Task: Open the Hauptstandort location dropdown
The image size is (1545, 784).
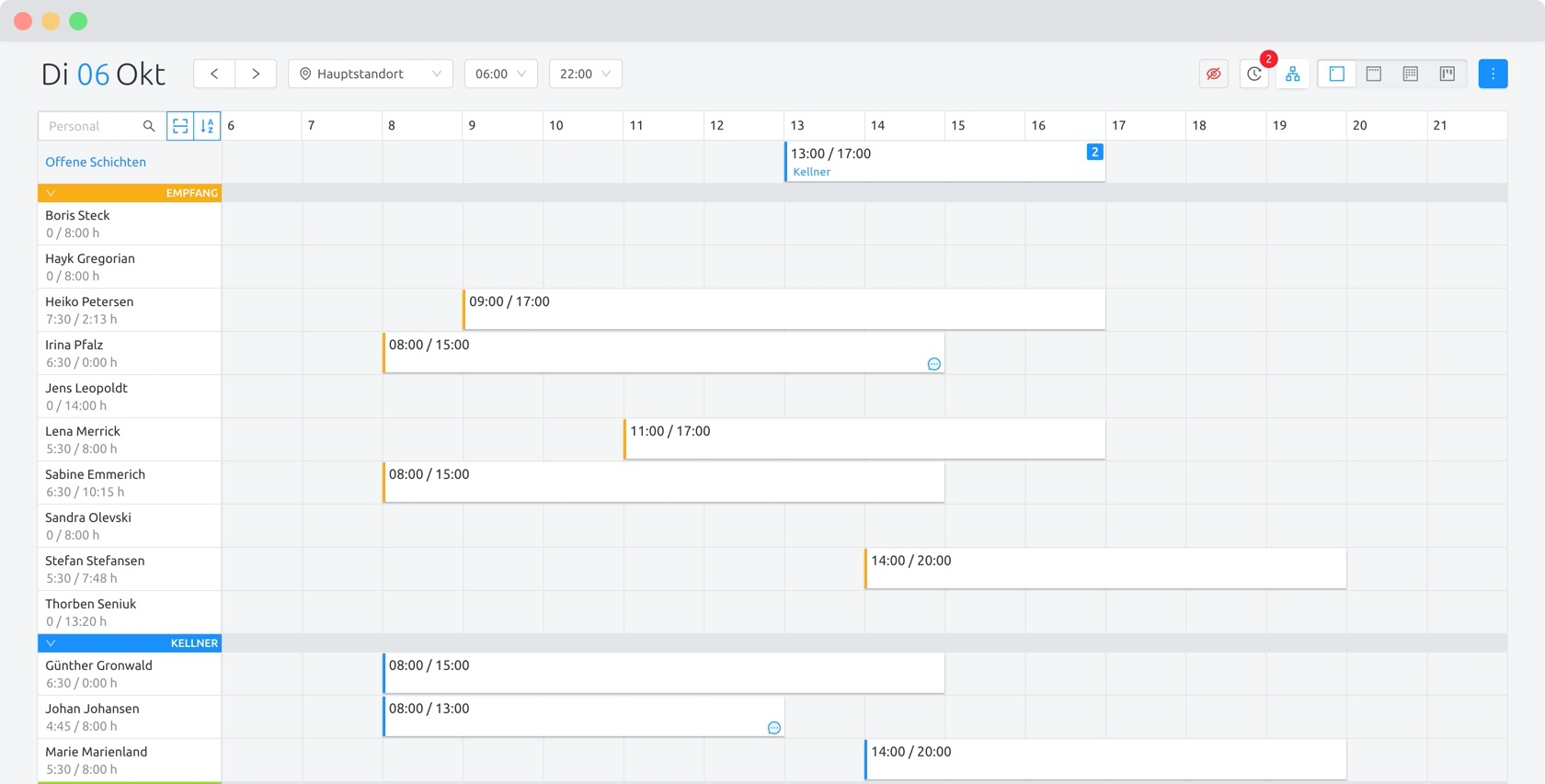Action: [x=371, y=74]
